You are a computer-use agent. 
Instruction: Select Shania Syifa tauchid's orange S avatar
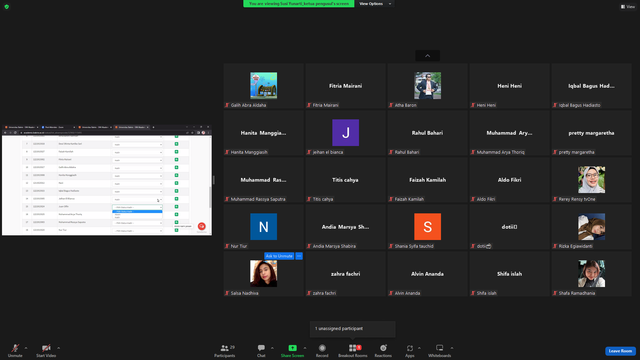click(x=427, y=227)
